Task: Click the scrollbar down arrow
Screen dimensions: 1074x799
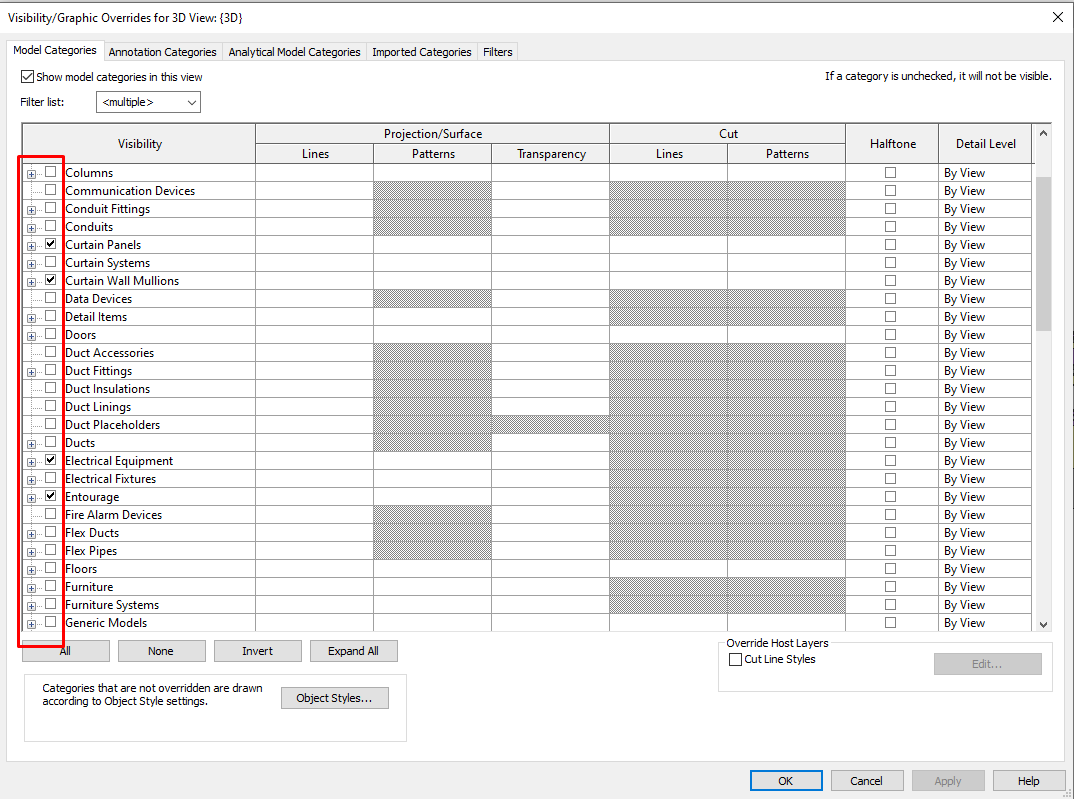Action: tap(1043, 624)
